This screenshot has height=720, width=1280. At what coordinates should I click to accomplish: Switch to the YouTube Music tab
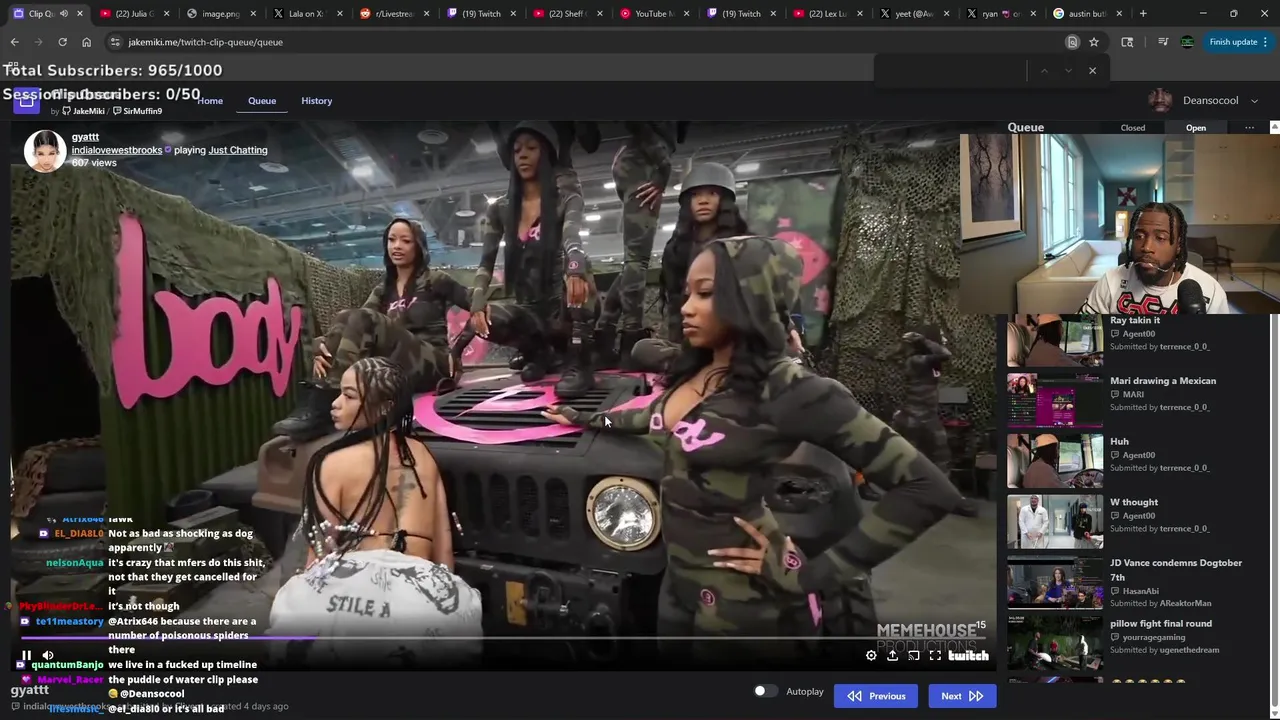pyautogui.click(x=655, y=14)
